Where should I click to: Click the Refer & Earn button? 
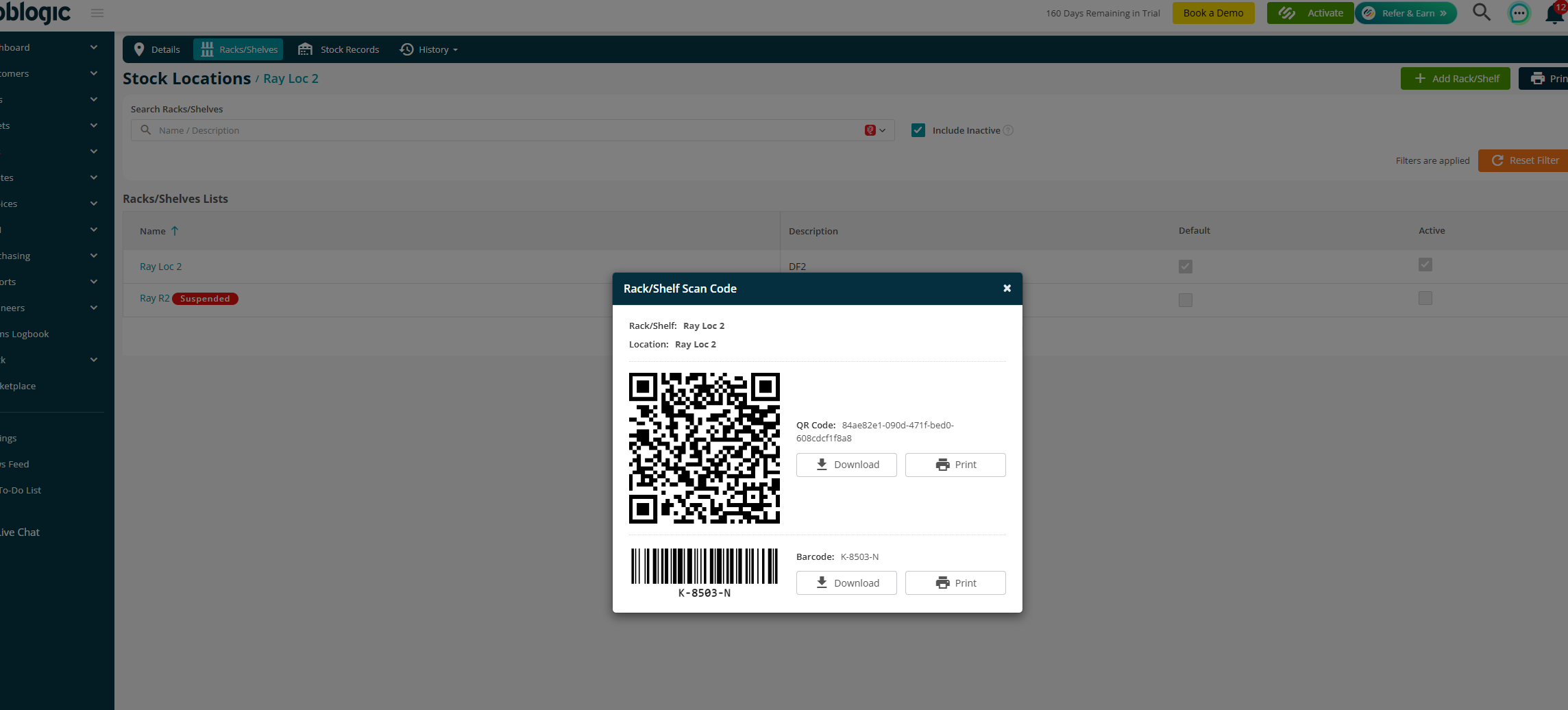pos(1406,13)
